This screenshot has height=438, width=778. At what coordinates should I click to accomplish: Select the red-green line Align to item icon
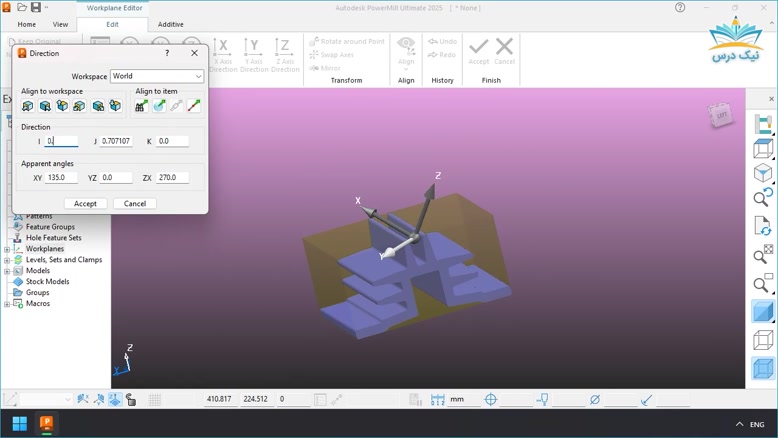pos(194,106)
